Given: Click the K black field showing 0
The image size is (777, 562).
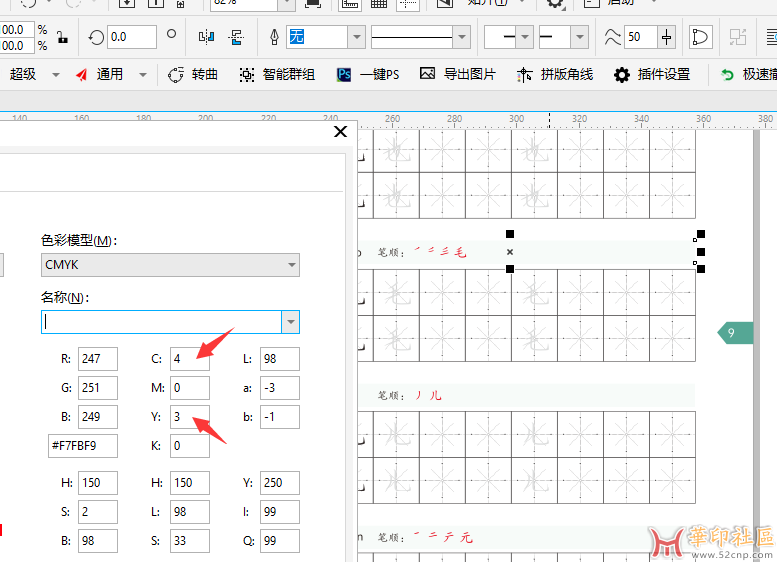Looking at the screenshot, I should [x=190, y=446].
